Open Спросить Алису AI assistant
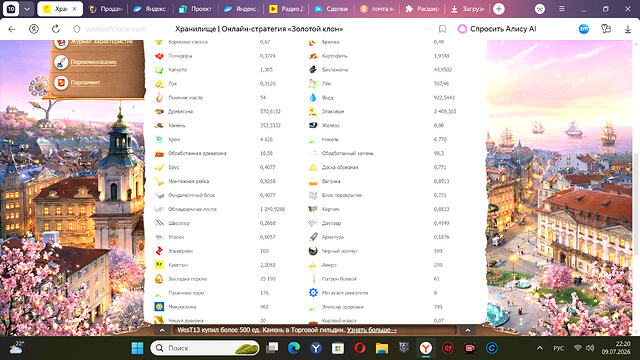The width and height of the screenshot is (640, 360). [497, 29]
